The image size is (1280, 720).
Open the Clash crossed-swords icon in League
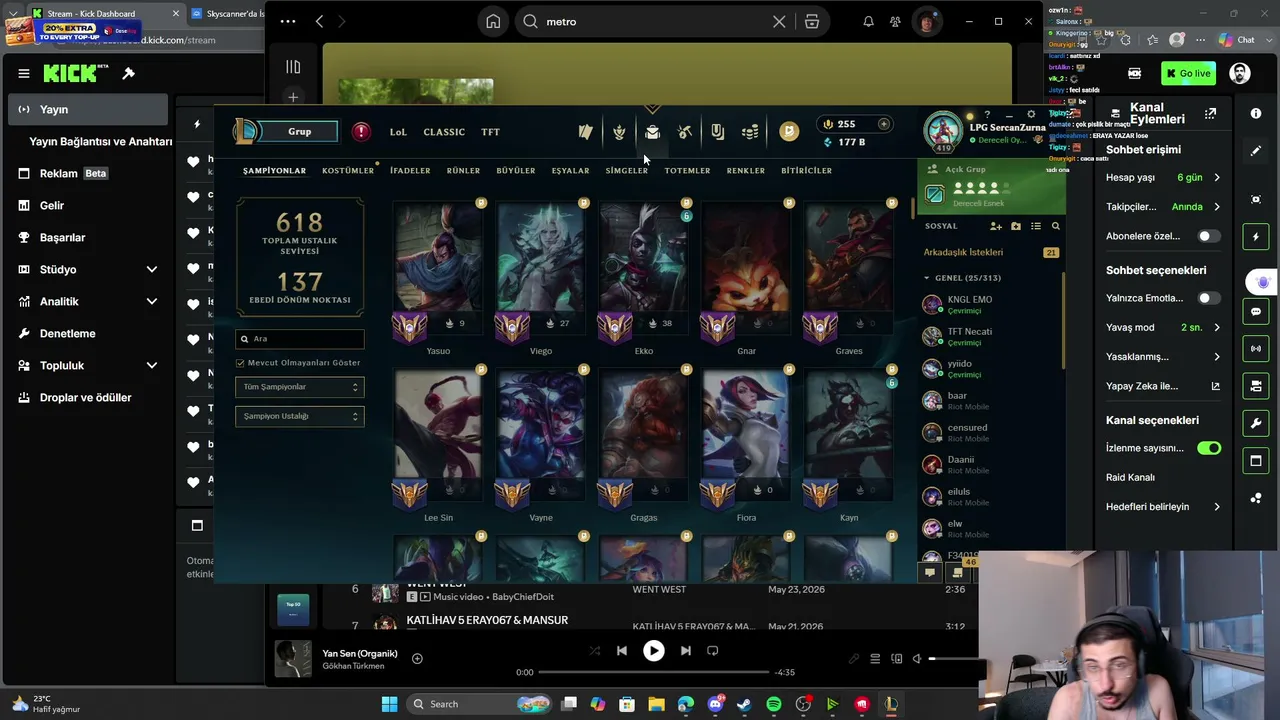tap(685, 132)
